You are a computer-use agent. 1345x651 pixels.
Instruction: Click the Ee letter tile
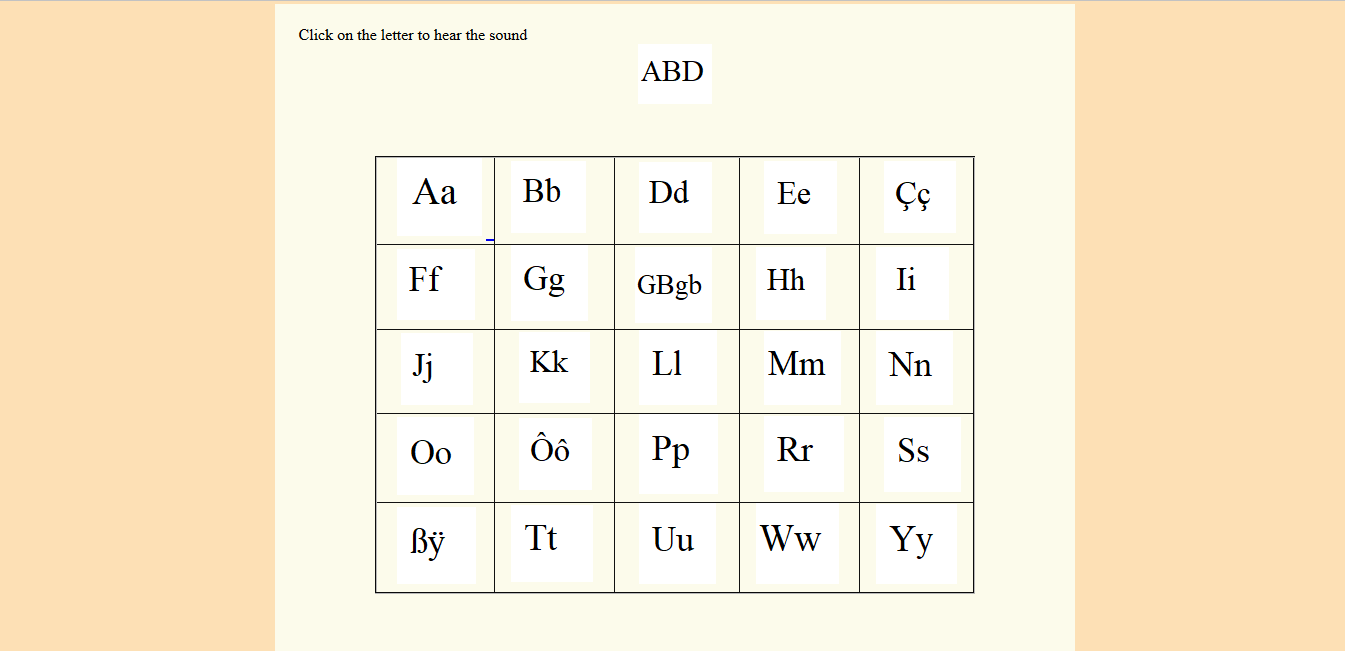800,197
